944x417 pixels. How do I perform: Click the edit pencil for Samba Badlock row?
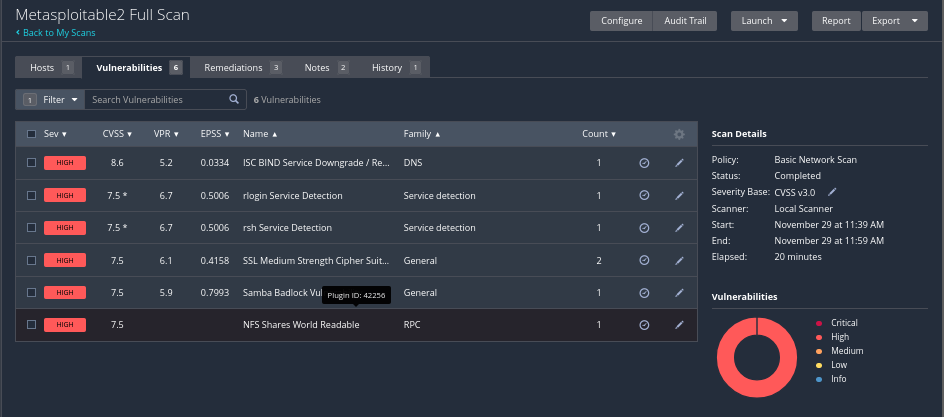679,293
